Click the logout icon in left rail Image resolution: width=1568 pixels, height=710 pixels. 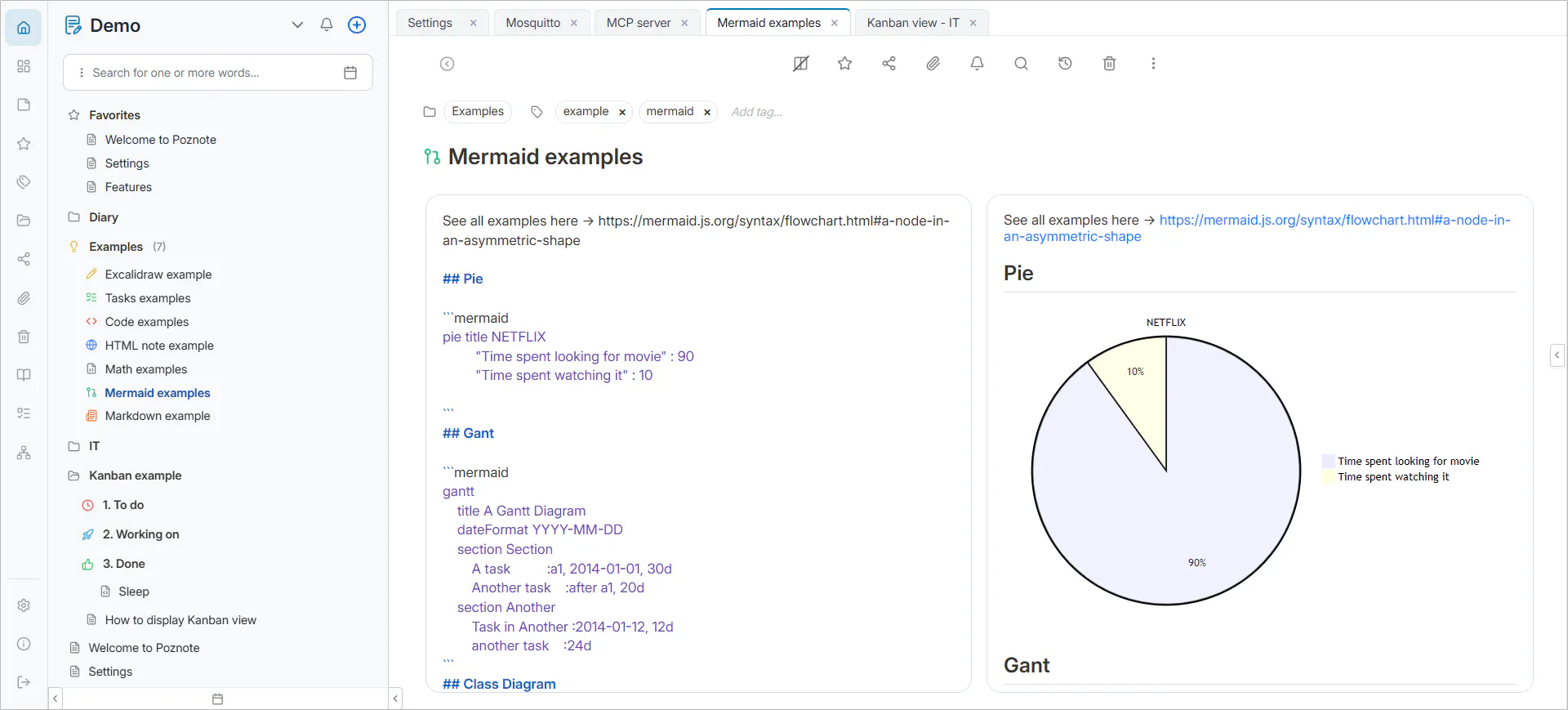24,682
